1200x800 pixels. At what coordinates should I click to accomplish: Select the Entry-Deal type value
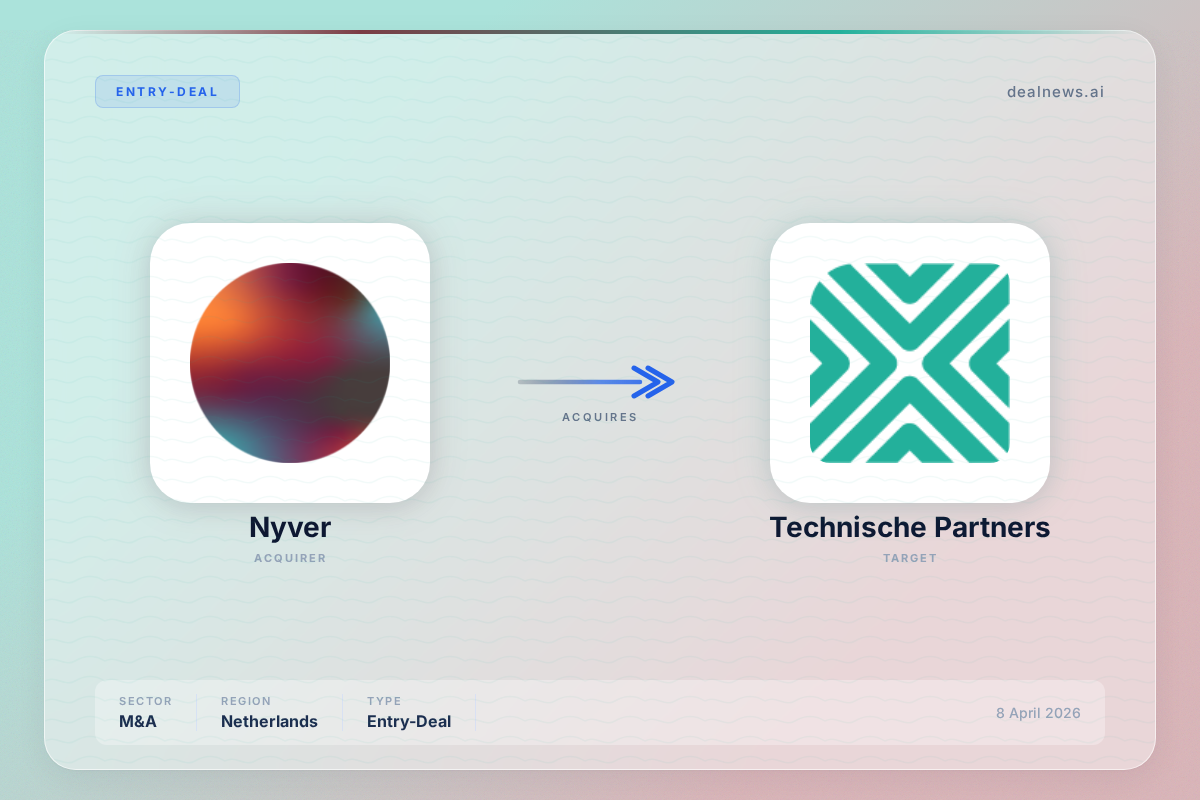(408, 721)
